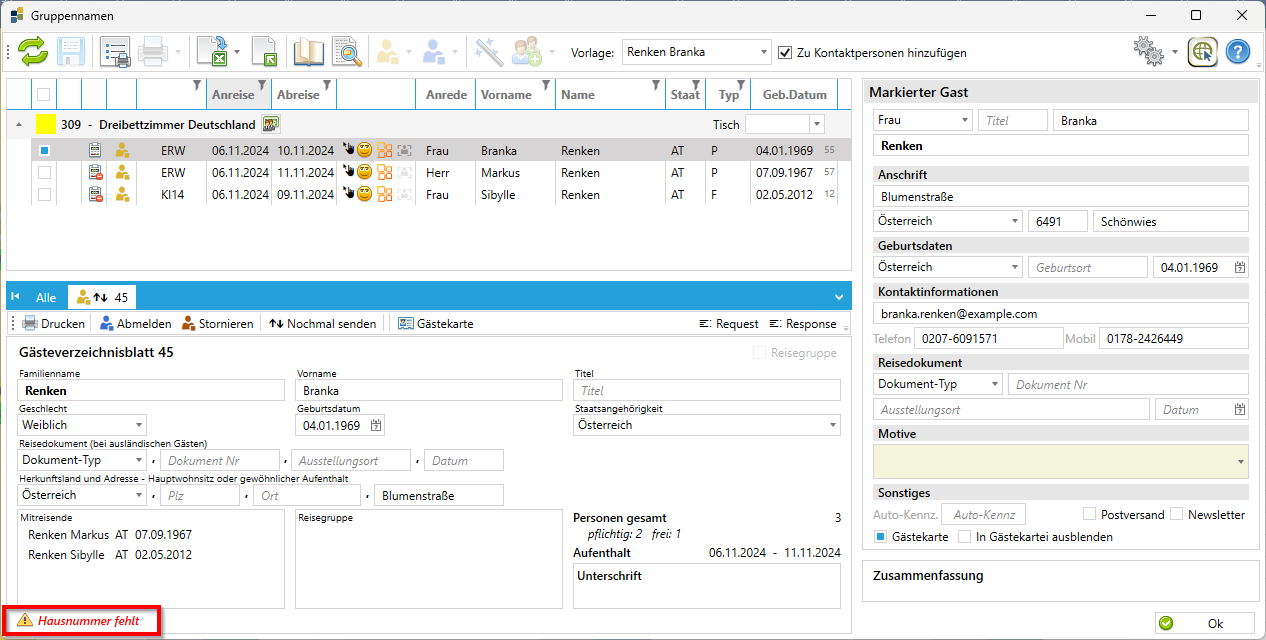Click the Ok button
The width and height of the screenshot is (1266, 640).
click(1204, 623)
